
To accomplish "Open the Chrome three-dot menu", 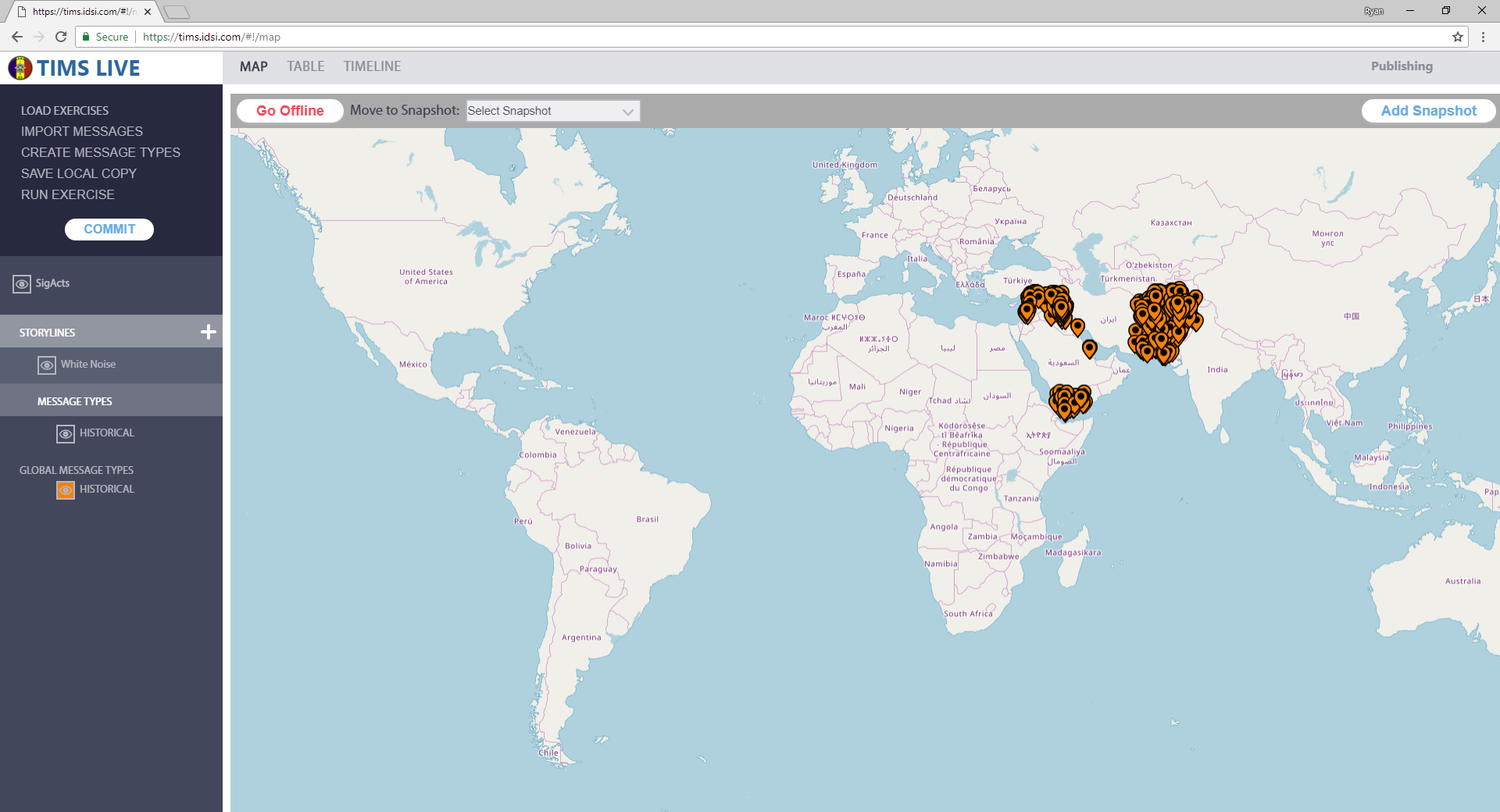I will tap(1483, 37).
